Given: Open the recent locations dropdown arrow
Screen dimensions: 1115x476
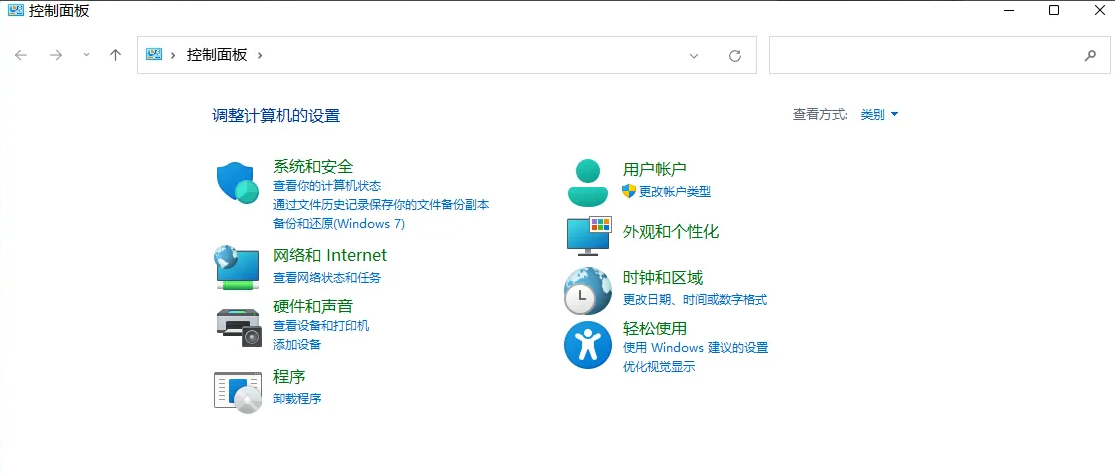Looking at the screenshot, I should (86, 55).
